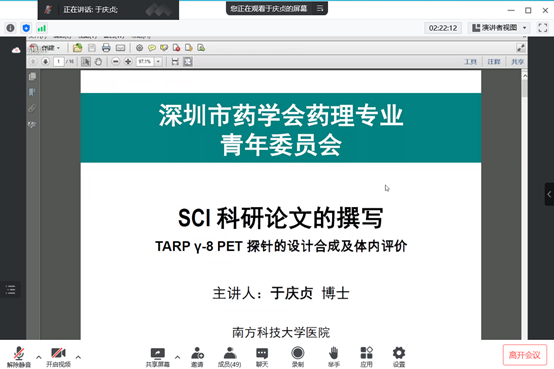Open the chat panel

coord(262,356)
